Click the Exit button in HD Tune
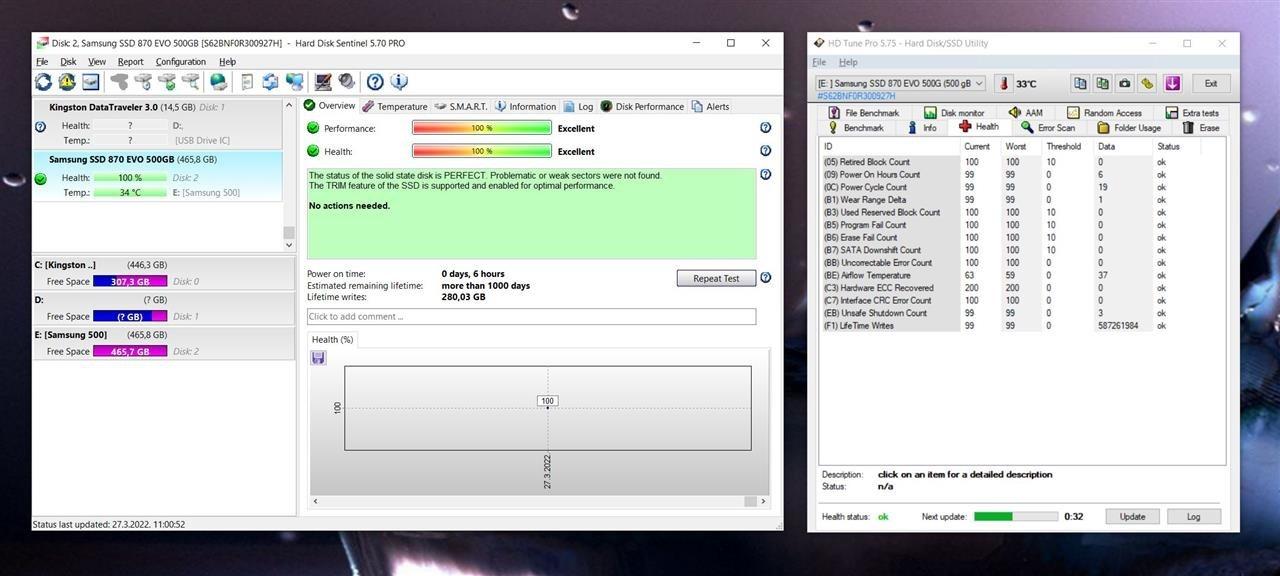The image size is (1280, 576). (x=1210, y=84)
